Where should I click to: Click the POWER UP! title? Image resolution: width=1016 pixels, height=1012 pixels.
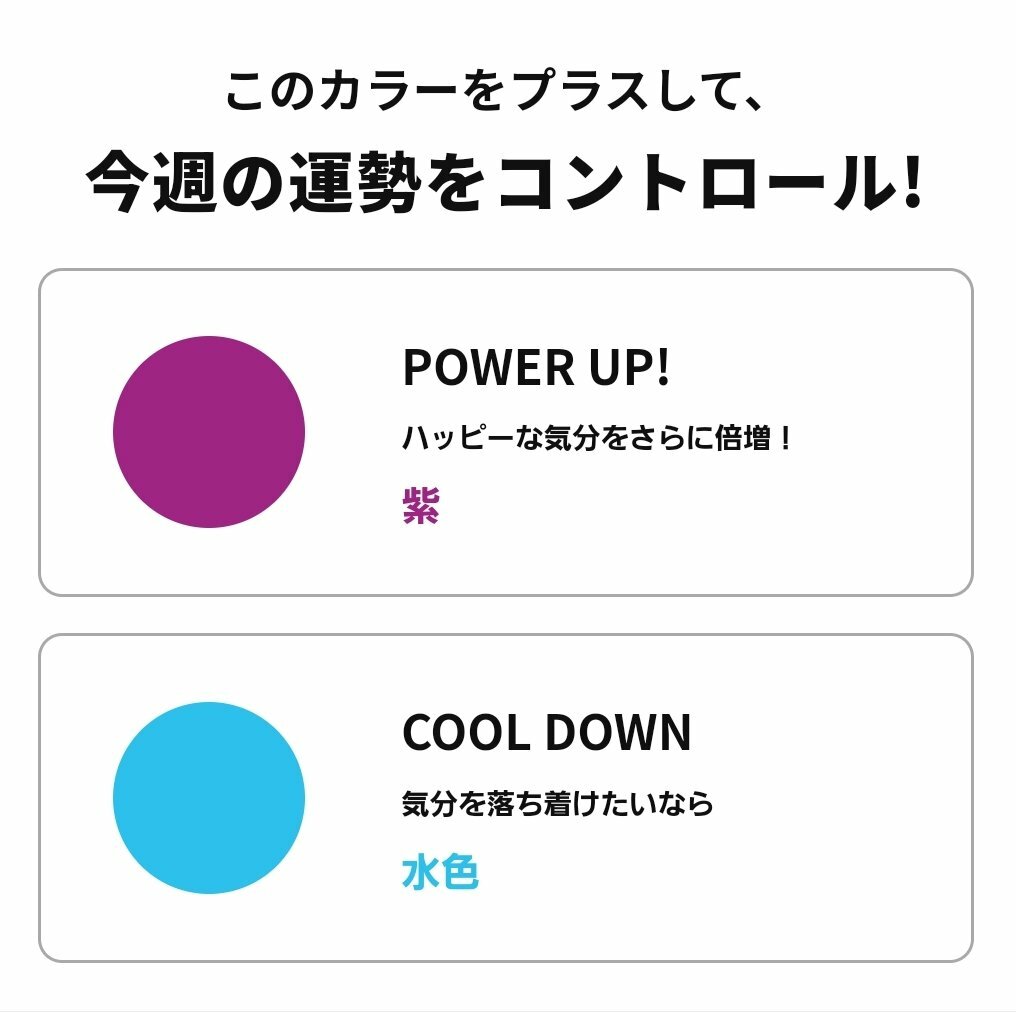coord(536,368)
